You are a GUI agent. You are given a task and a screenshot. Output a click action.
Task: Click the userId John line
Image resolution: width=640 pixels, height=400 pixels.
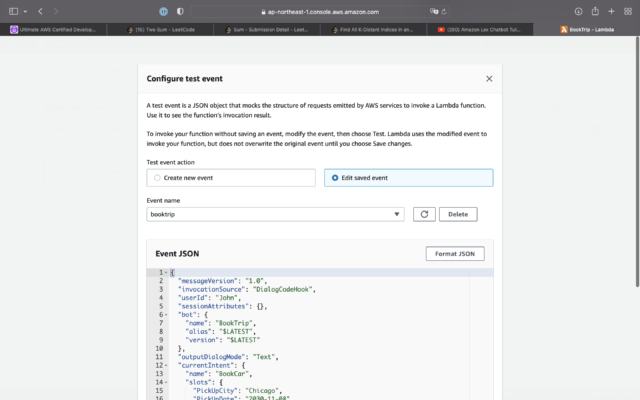pyautogui.click(x=209, y=298)
